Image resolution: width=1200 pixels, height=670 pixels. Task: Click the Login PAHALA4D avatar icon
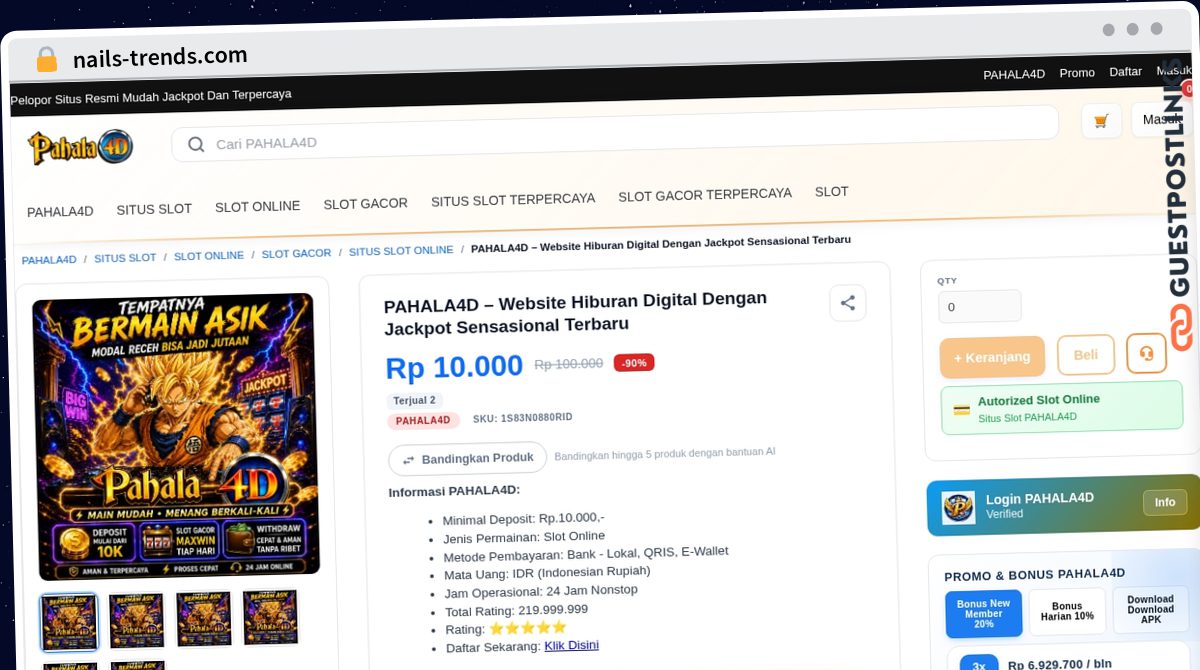pyautogui.click(x=958, y=507)
